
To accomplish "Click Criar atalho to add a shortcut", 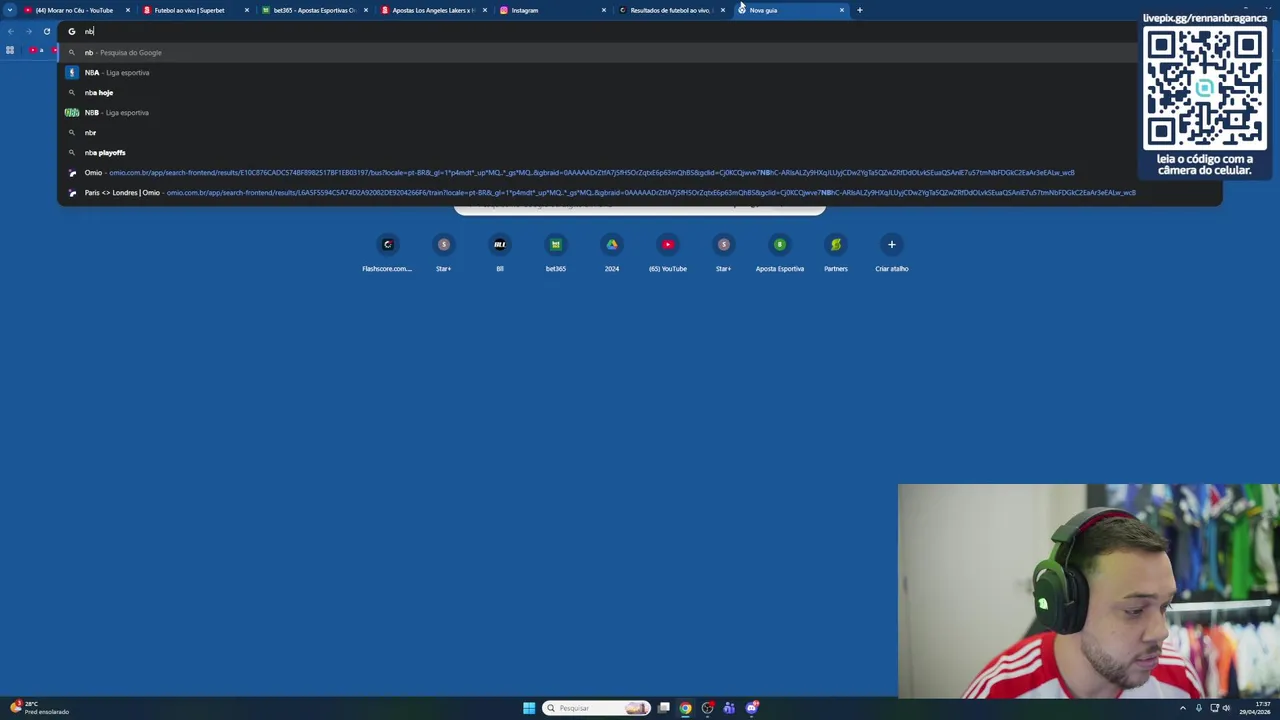I will coord(892,252).
